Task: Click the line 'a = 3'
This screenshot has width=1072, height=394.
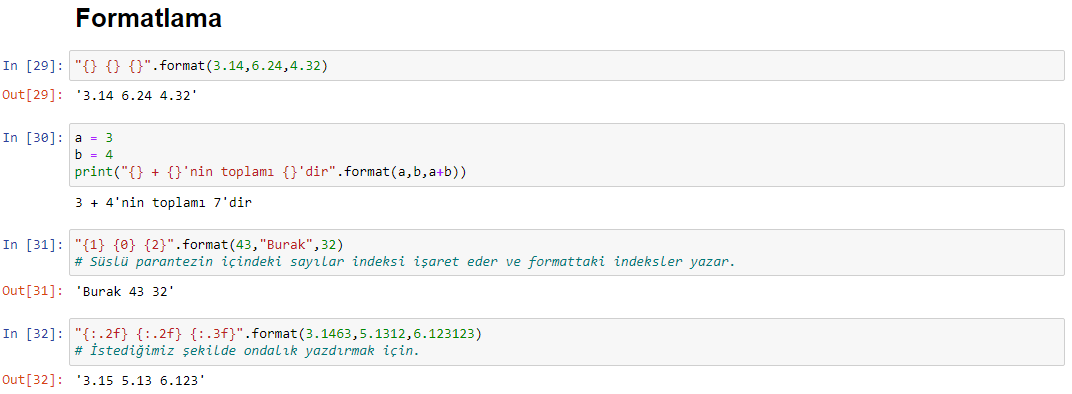Action: click(x=94, y=138)
